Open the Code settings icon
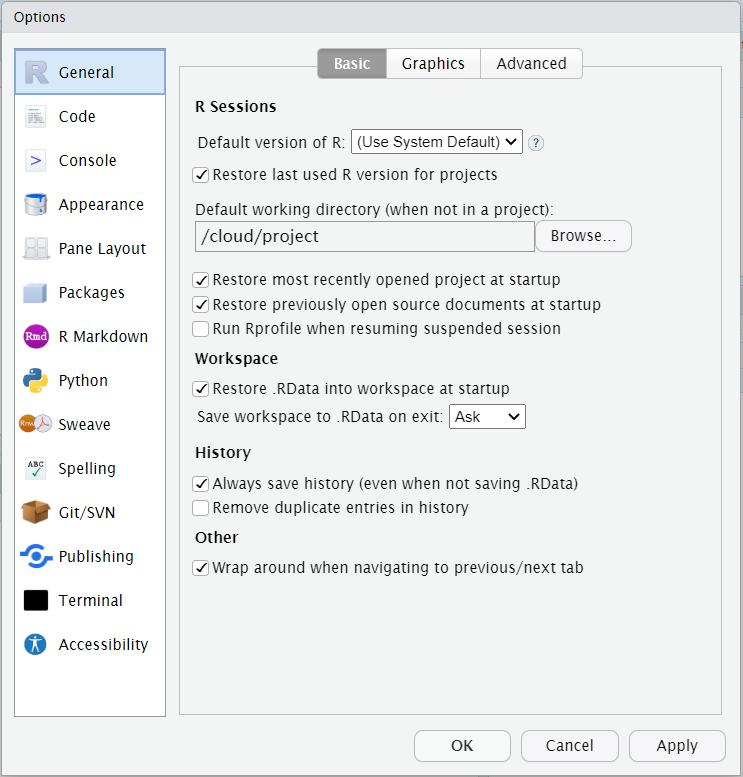Screen dimensions: 743x777 [36, 117]
